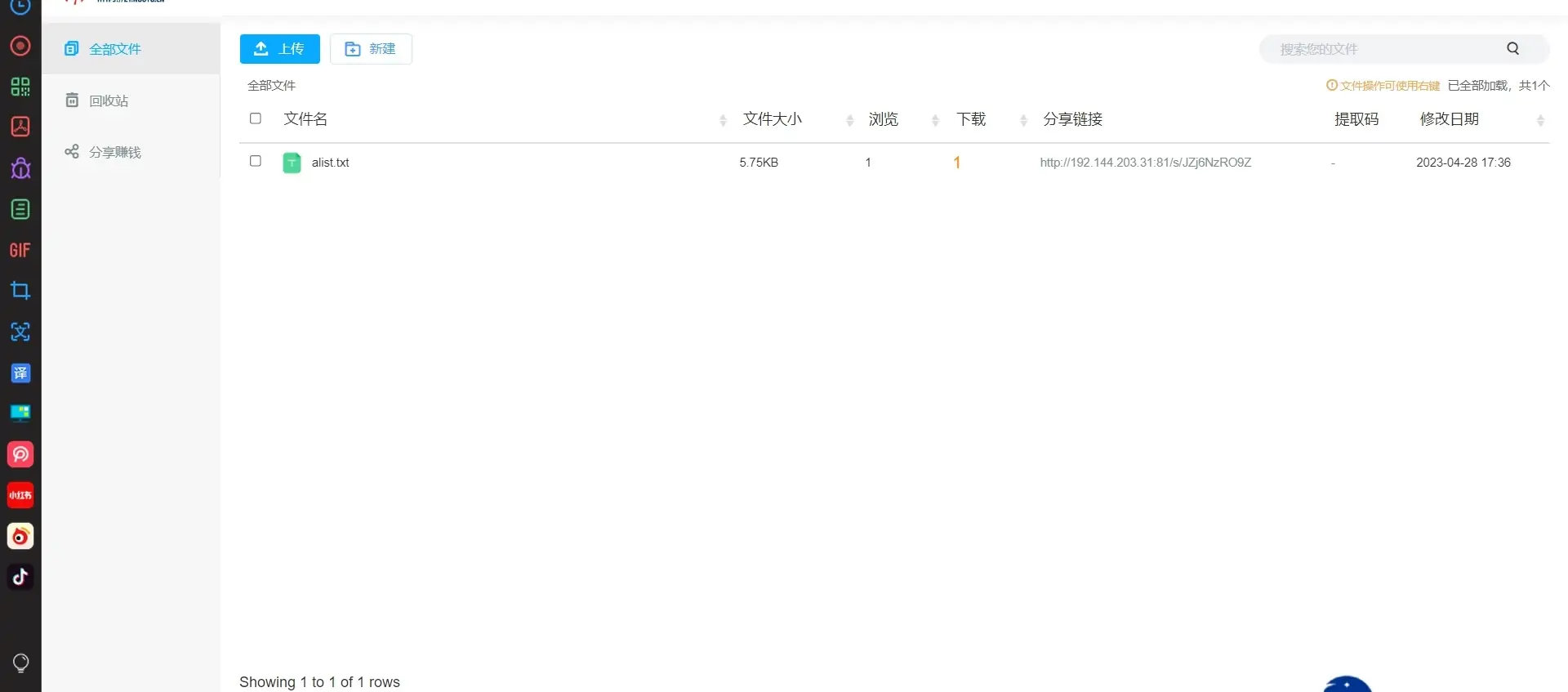Sort by 修改日期 column arrows
This screenshot has height=692, width=1568.
tap(1540, 121)
